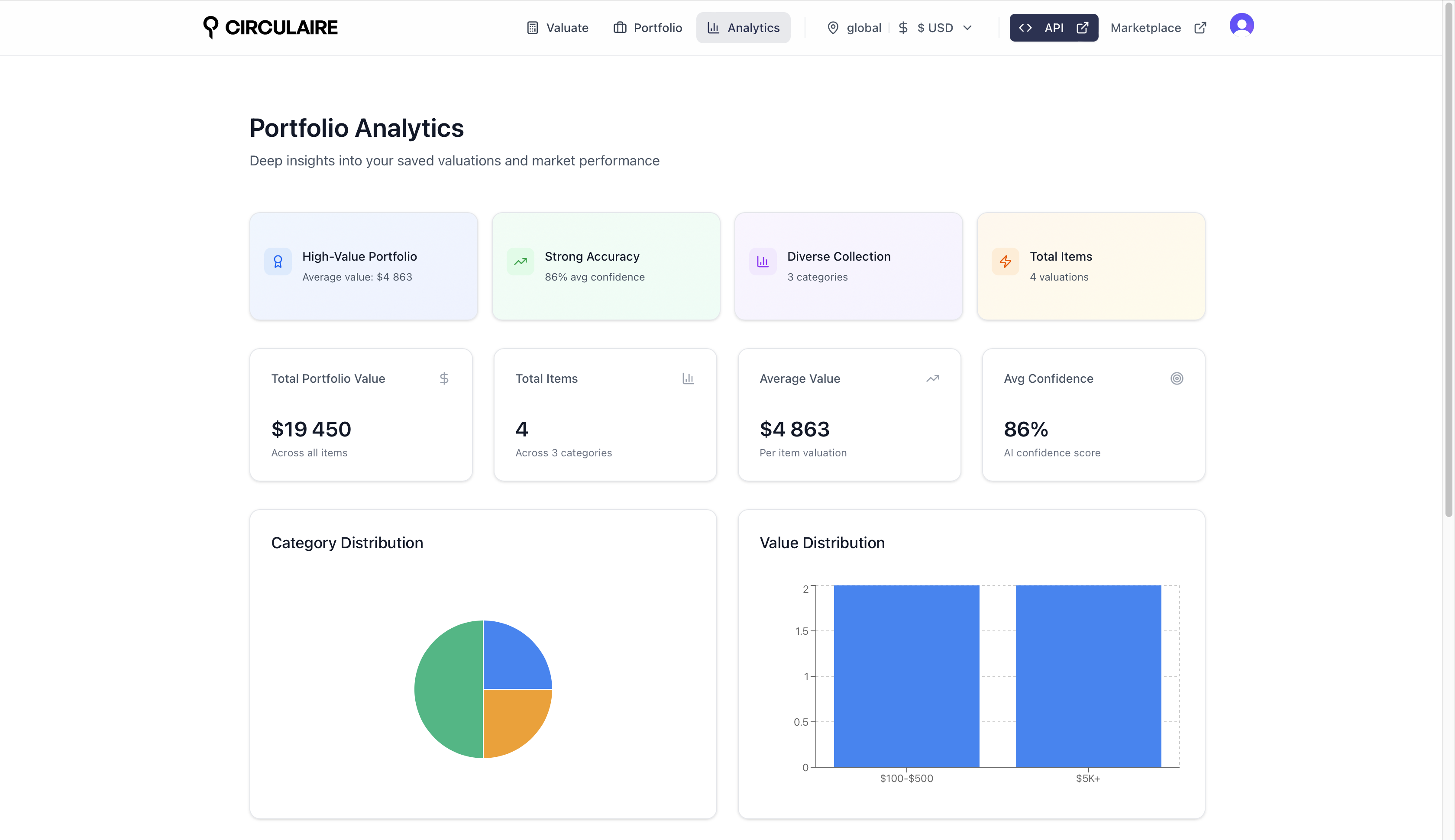Go to the Valuate tab
The height and width of the screenshot is (840, 1455).
point(557,28)
